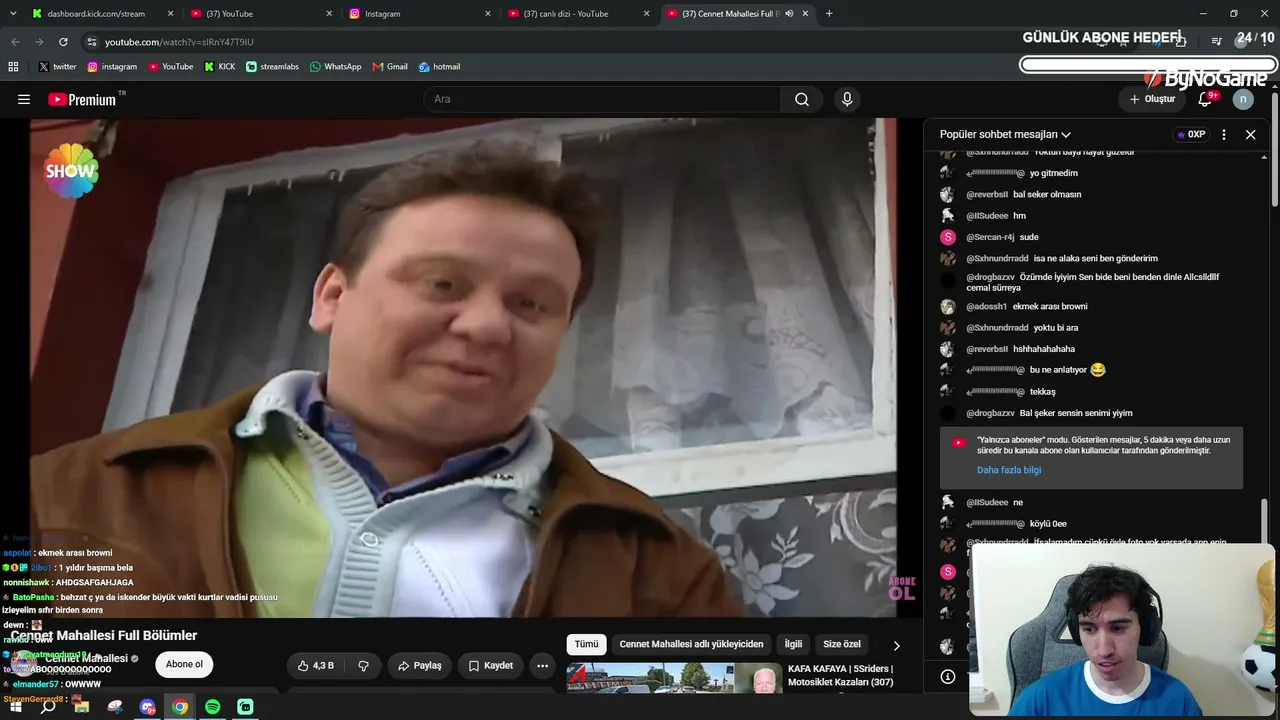Click the Oluştur create button

point(1152,99)
